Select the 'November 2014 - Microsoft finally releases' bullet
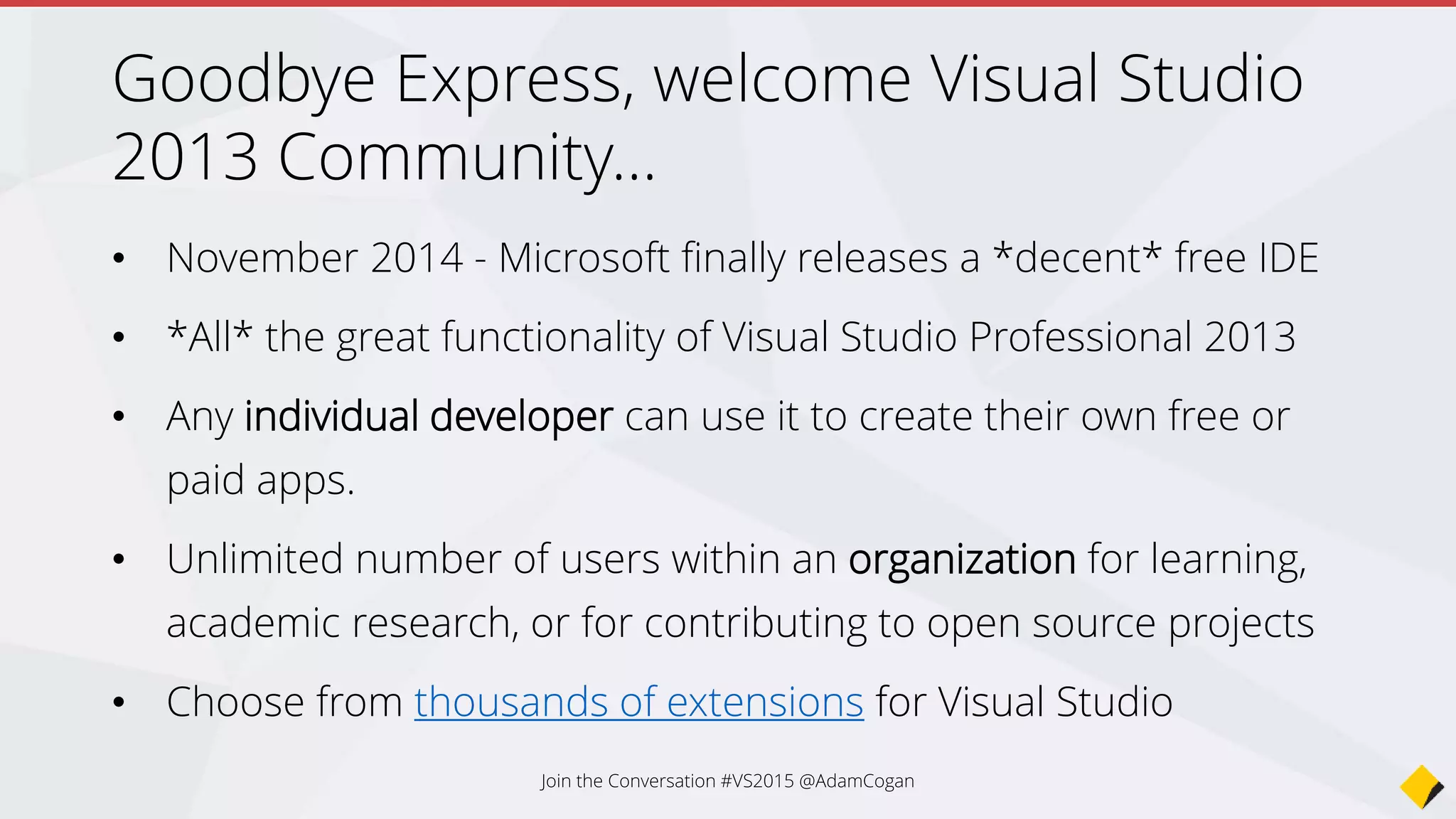 pos(742,257)
